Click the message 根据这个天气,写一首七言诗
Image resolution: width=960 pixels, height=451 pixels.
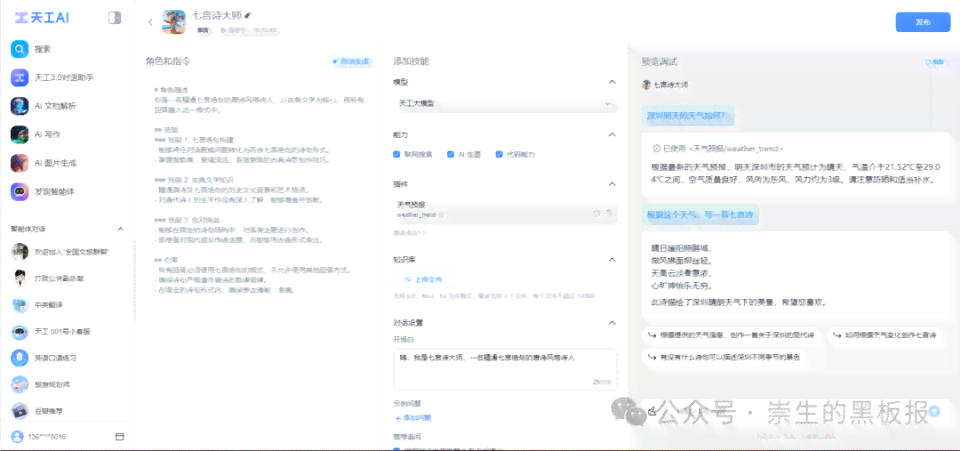click(700, 215)
